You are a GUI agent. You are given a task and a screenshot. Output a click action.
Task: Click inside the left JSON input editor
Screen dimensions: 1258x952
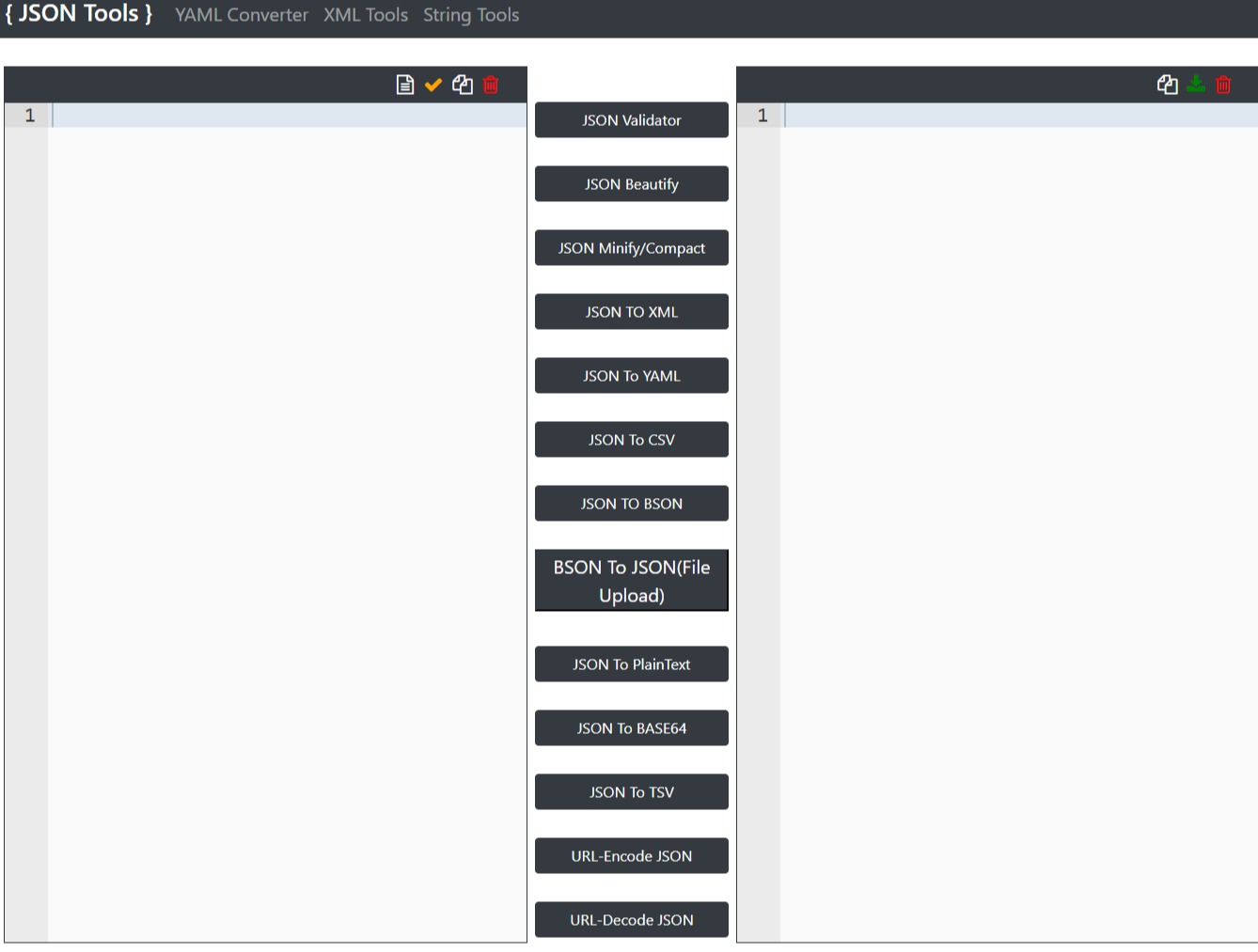click(x=282, y=376)
